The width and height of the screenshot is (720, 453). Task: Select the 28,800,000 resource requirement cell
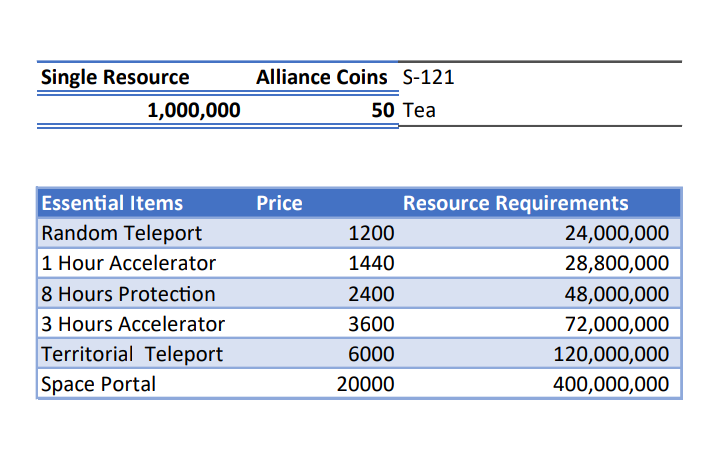click(x=616, y=264)
